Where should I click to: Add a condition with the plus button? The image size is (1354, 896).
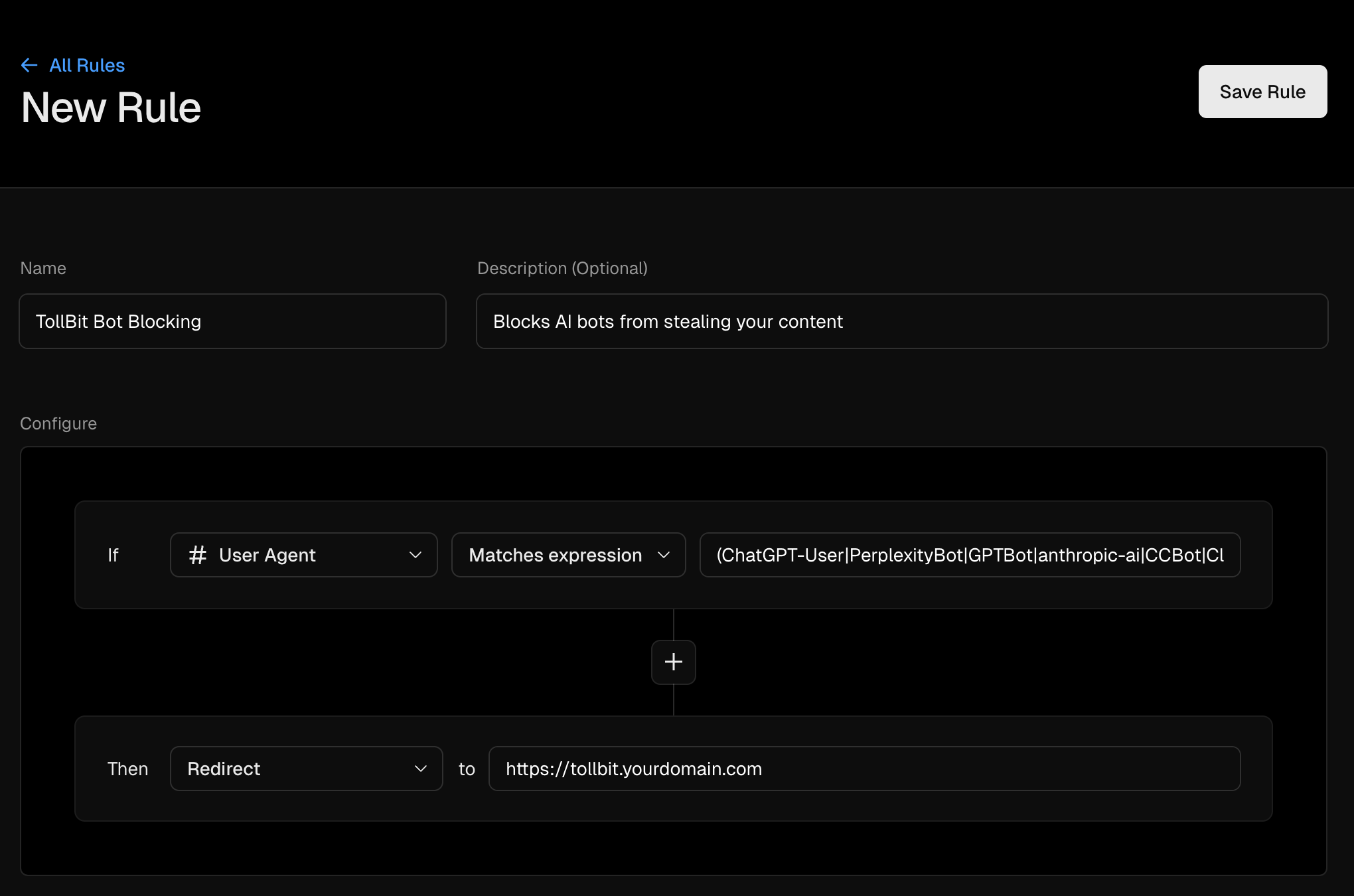(x=673, y=662)
